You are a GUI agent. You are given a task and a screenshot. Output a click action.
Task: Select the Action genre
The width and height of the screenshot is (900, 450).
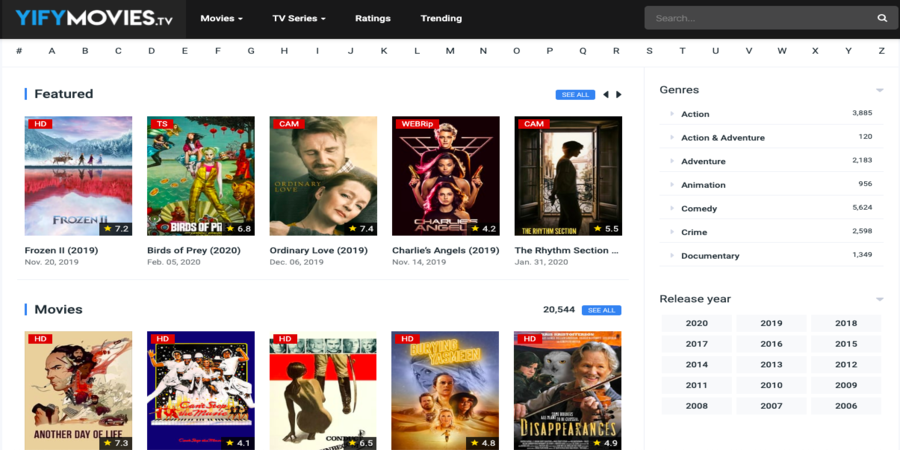[695, 114]
